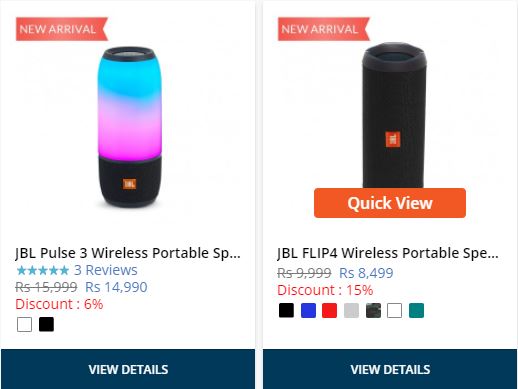518x389 pixels.
Task: Open JBL FLIP4 Wireless Portable title link
Action: tap(388, 253)
